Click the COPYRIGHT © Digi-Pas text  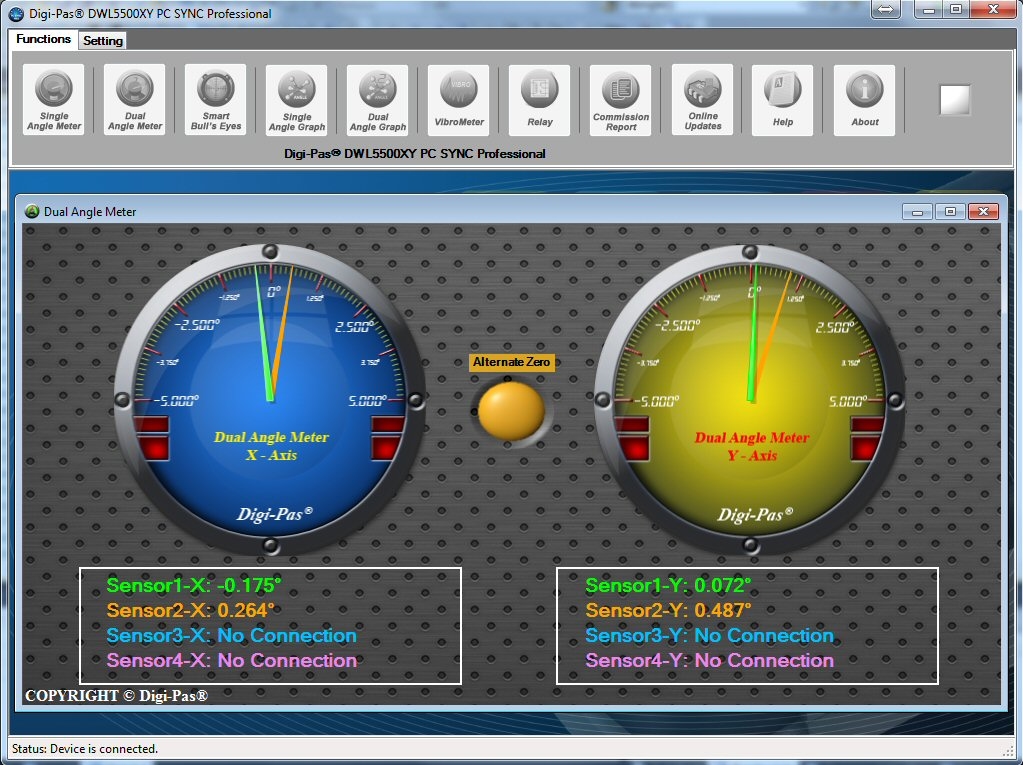pyautogui.click(x=116, y=696)
